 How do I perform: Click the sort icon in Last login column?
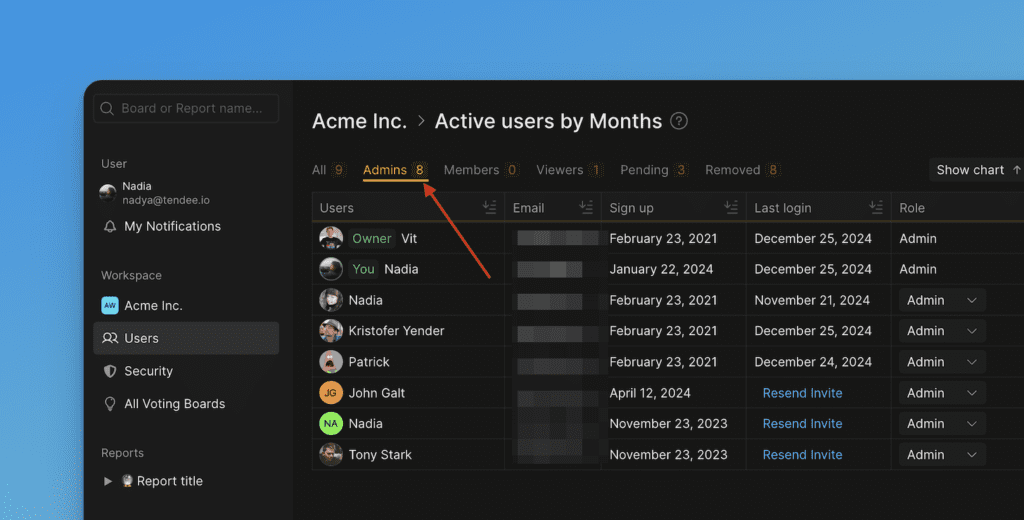pyautogui.click(x=876, y=207)
